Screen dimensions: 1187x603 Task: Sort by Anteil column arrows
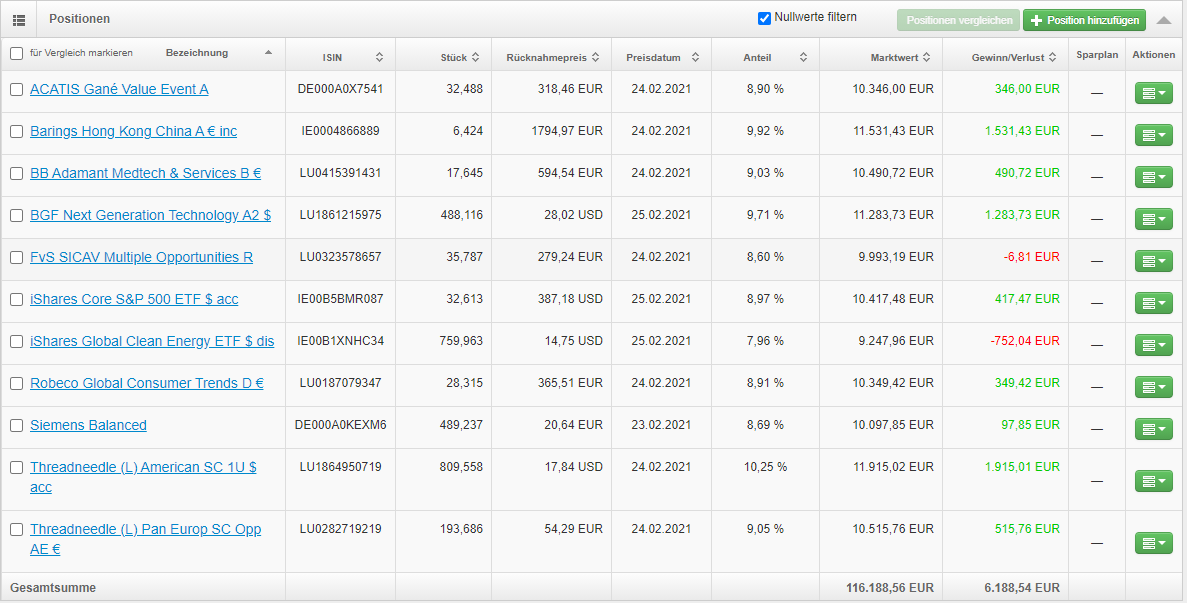[803, 58]
